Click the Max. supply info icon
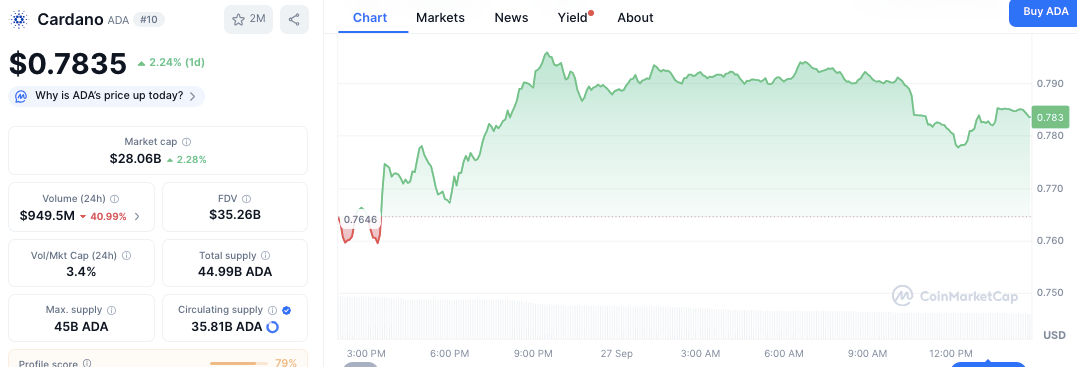This screenshot has height=367, width=1077. 112,310
